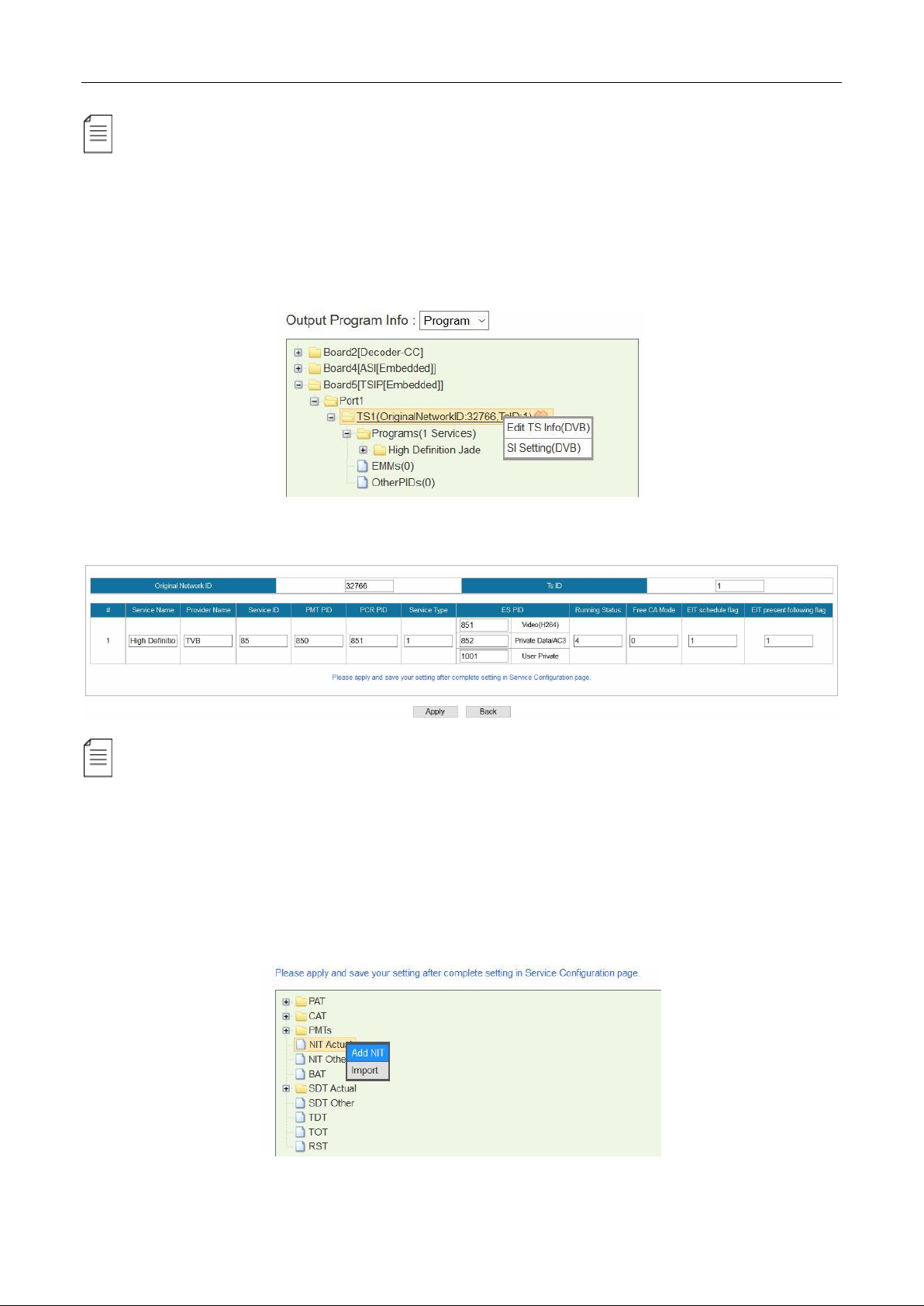Click the NIT Other file icon

pyautogui.click(x=301, y=1060)
